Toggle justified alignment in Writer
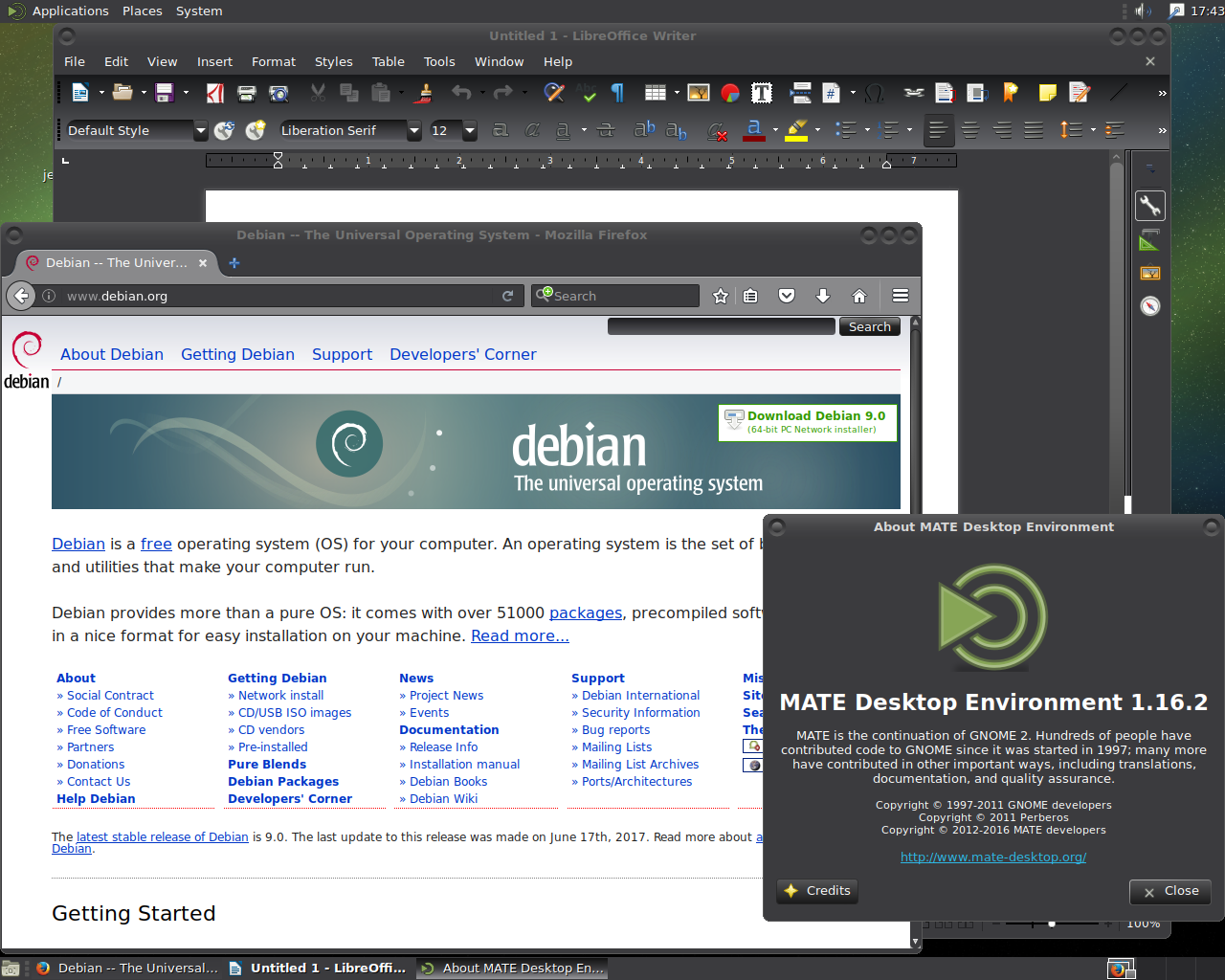 (x=1034, y=130)
